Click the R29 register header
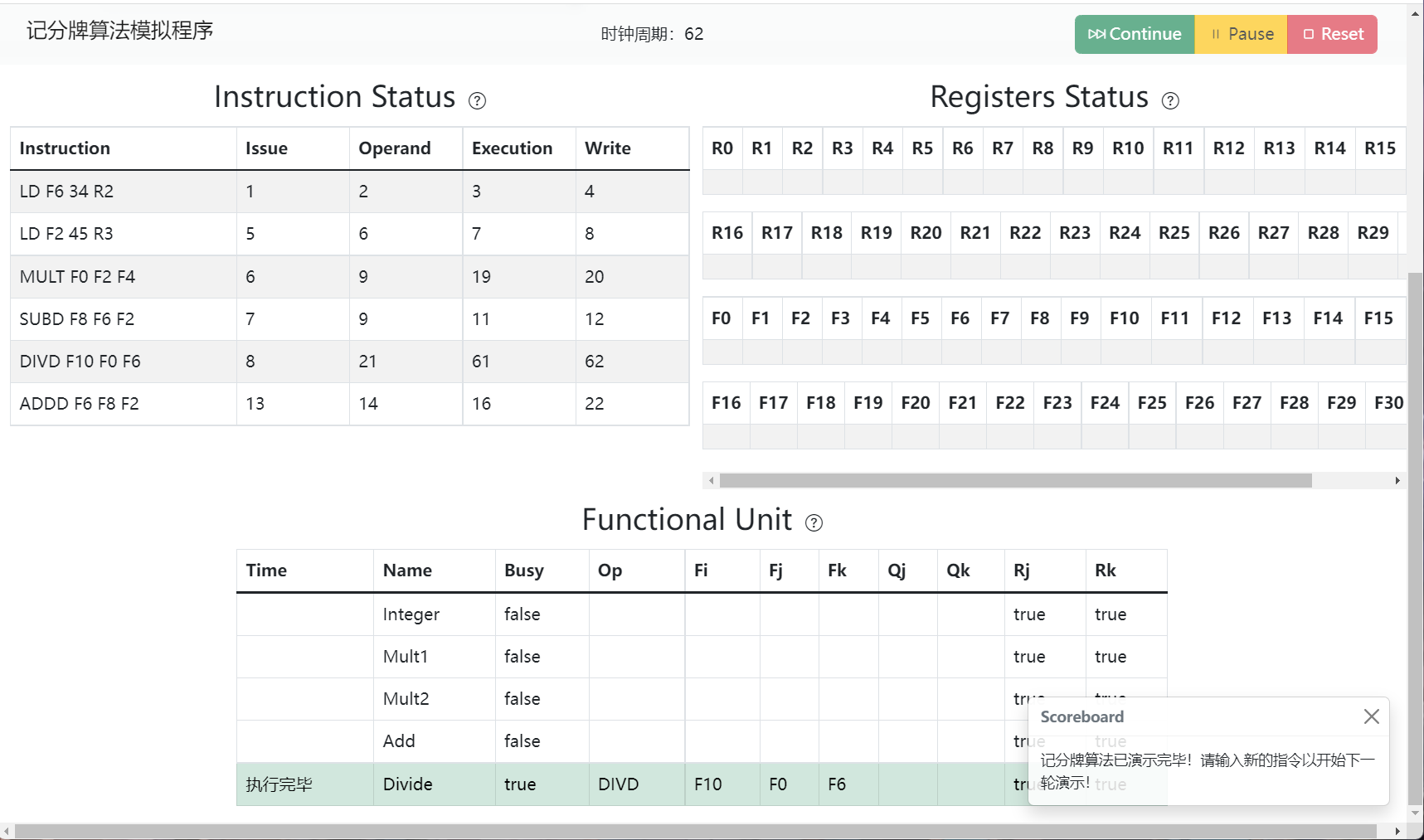 click(1373, 233)
